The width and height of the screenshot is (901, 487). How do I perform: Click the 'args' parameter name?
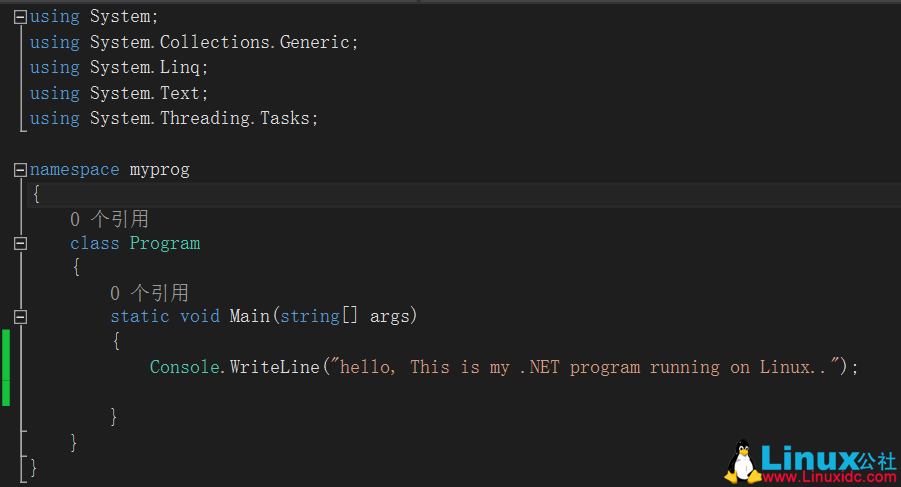390,317
